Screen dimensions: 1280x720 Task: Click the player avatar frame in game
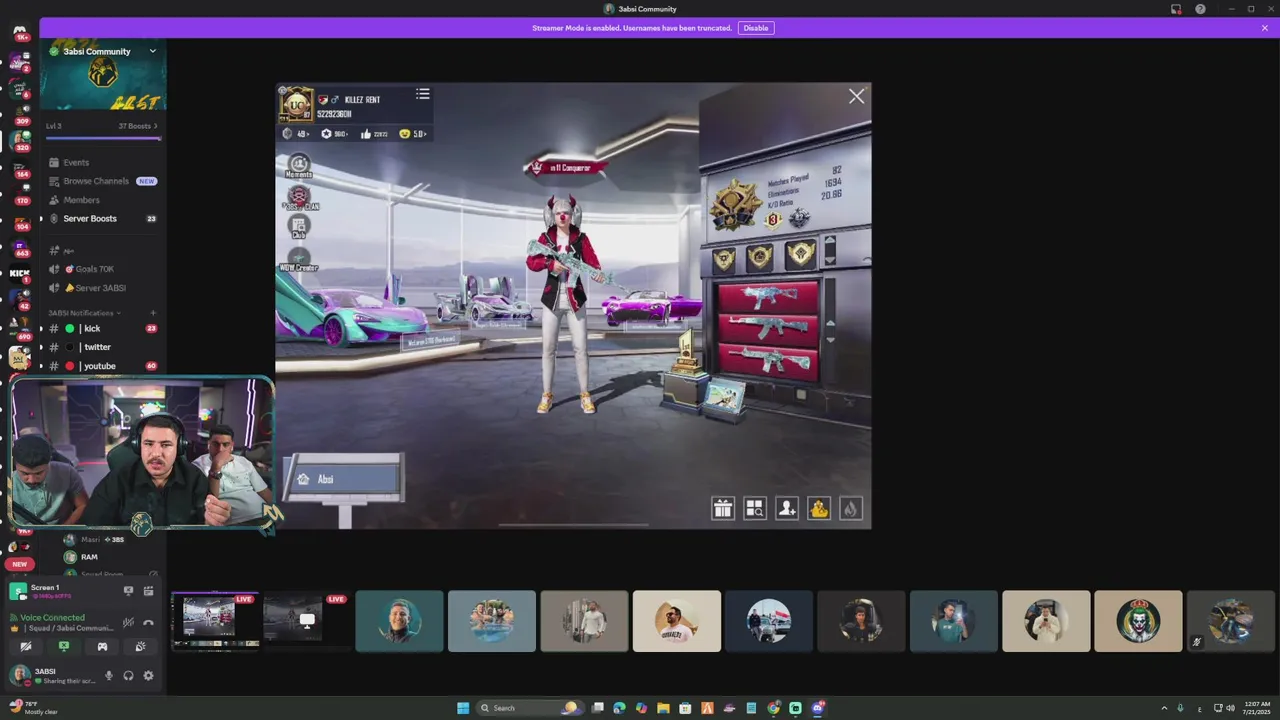click(x=296, y=104)
